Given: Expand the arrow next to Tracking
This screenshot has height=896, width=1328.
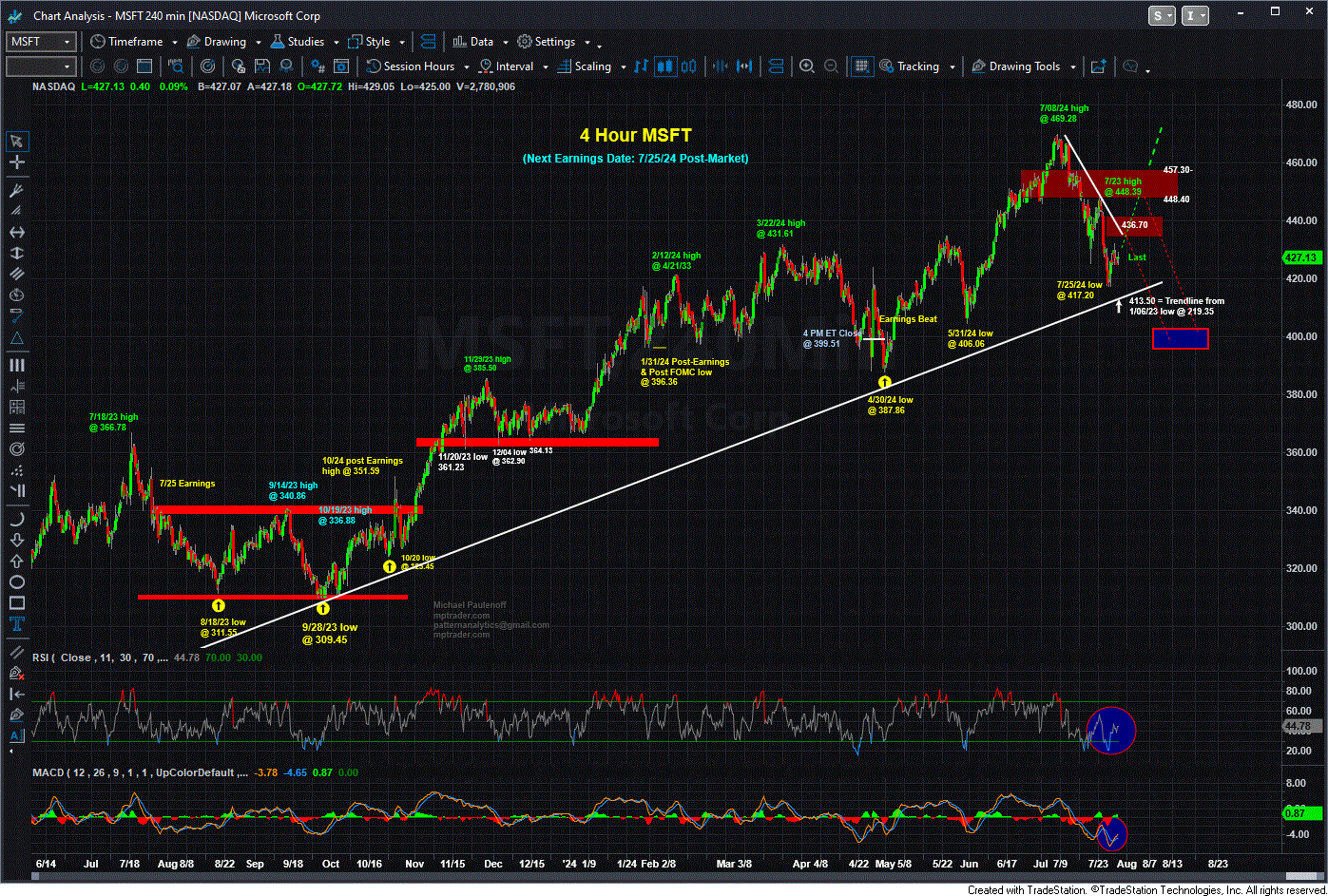Looking at the screenshot, I should pyautogui.click(x=953, y=67).
